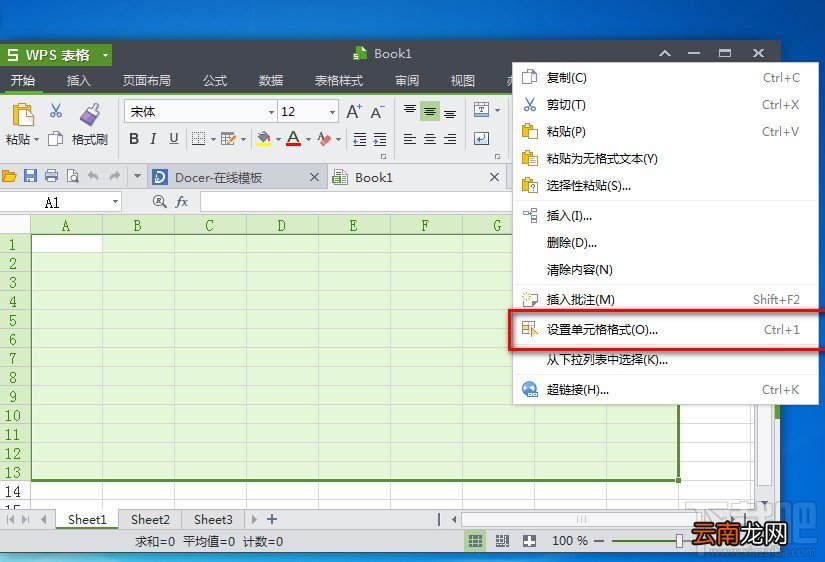This screenshot has height=562, width=825.
Task: Activate the Format Painter (格式刷) brush
Action: 90,115
